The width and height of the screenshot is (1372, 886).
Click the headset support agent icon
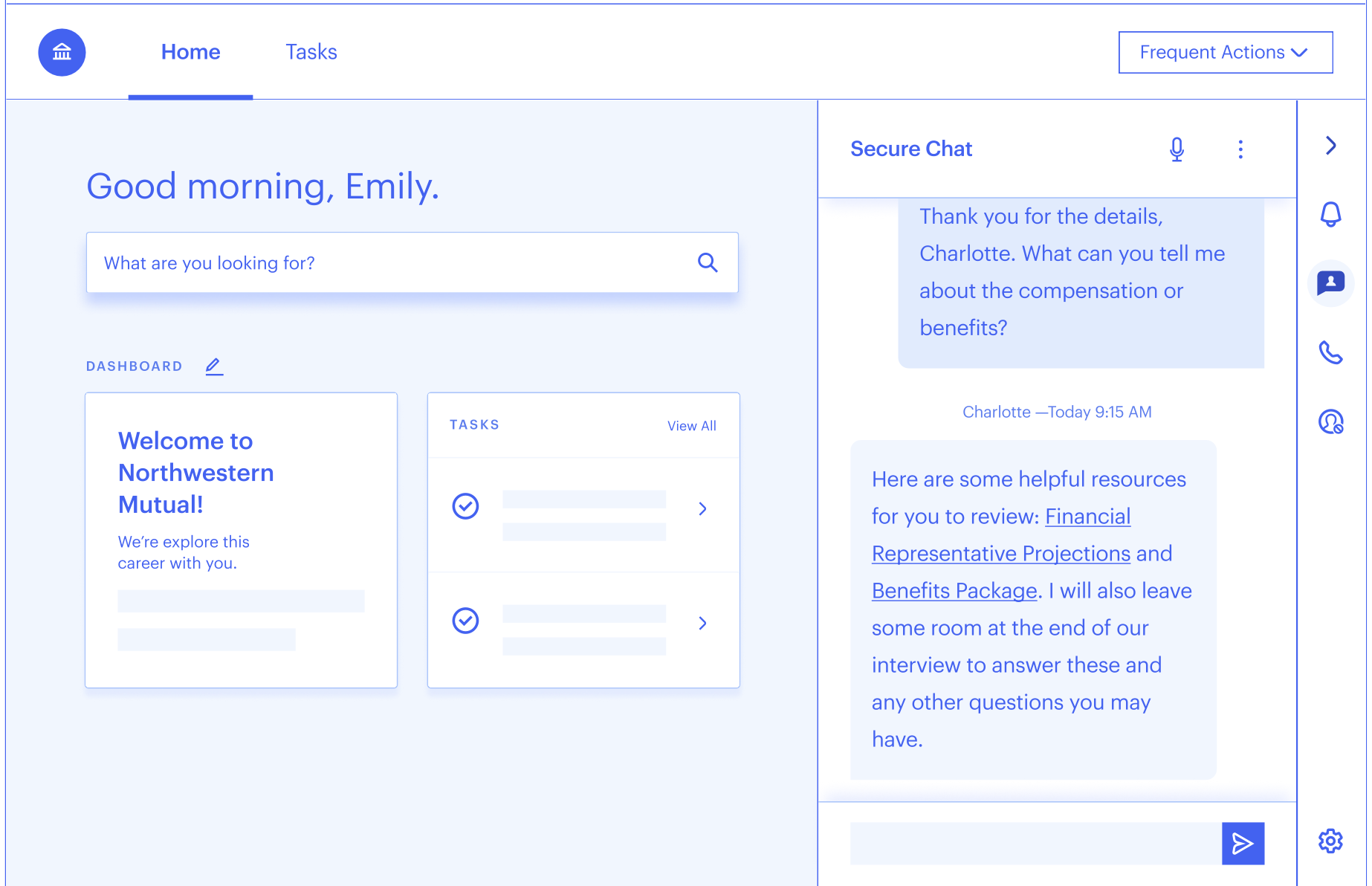(1330, 421)
